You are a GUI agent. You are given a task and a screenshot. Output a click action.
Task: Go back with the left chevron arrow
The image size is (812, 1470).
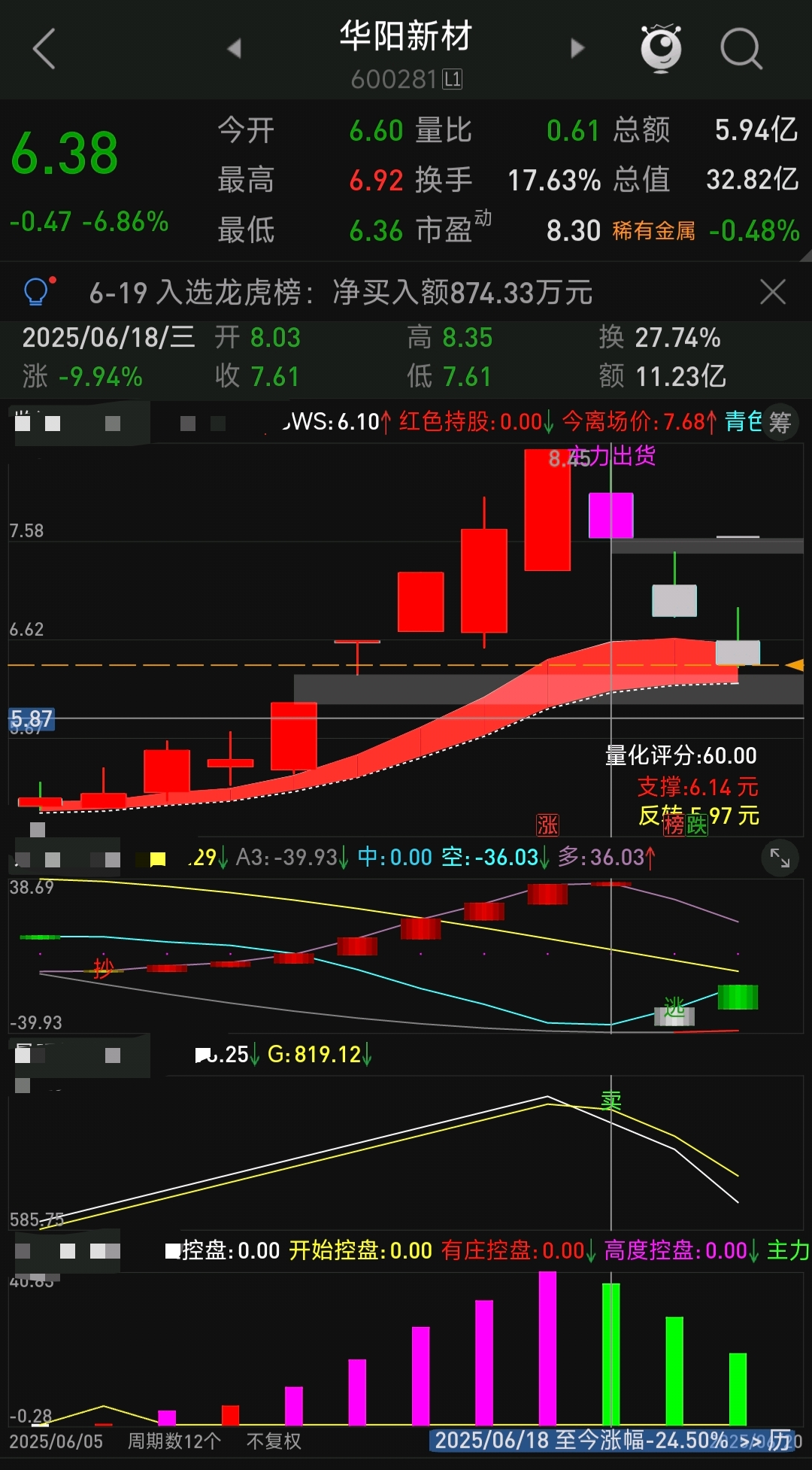coord(44,49)
